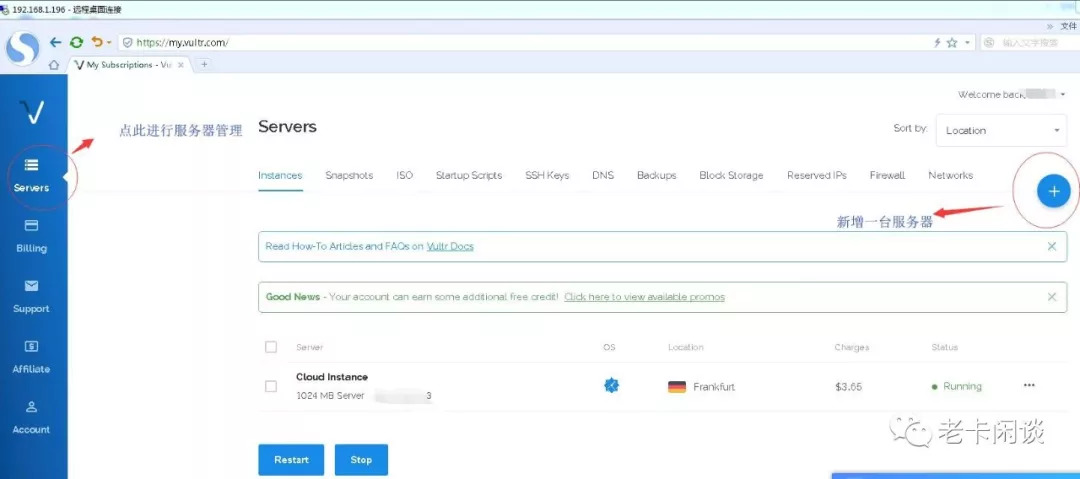Screen dimensions: 1080x479
Task: Click the 1024 MB Server text
Action: [x=330, y=396]
